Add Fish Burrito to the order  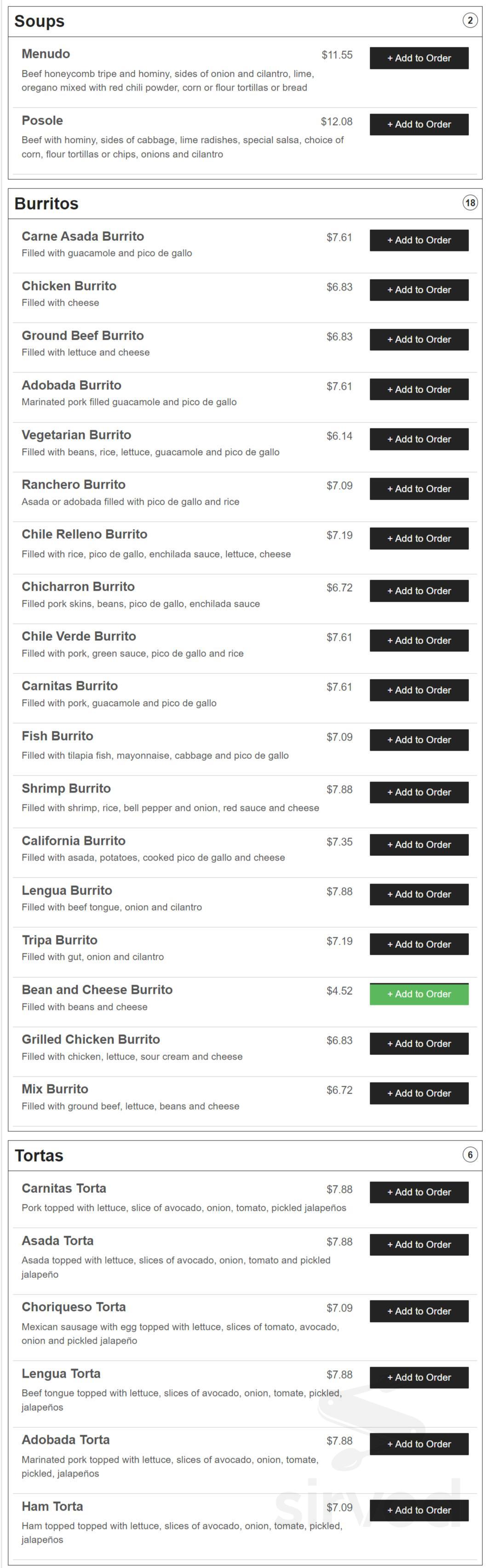pyautogui.click(x=419, y=740)
